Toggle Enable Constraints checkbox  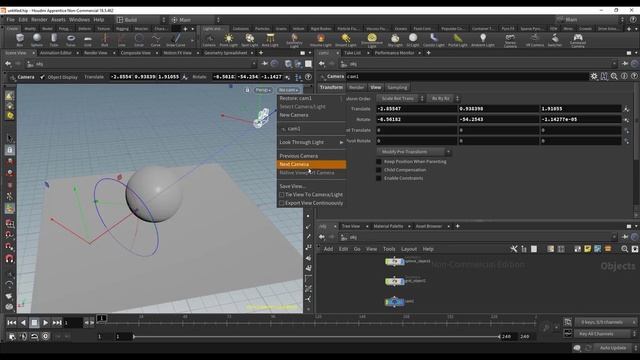click(378, 178)
